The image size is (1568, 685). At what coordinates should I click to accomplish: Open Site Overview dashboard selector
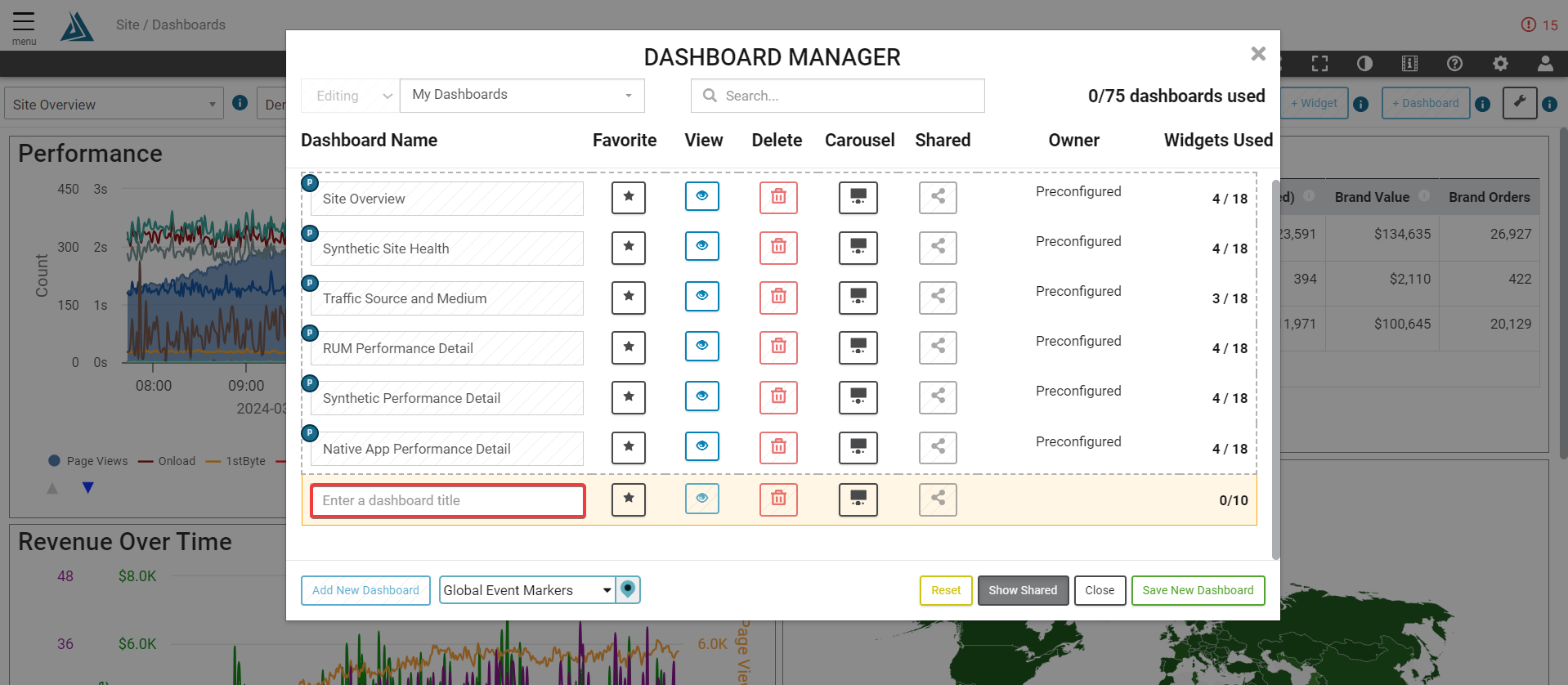[114, 104]
